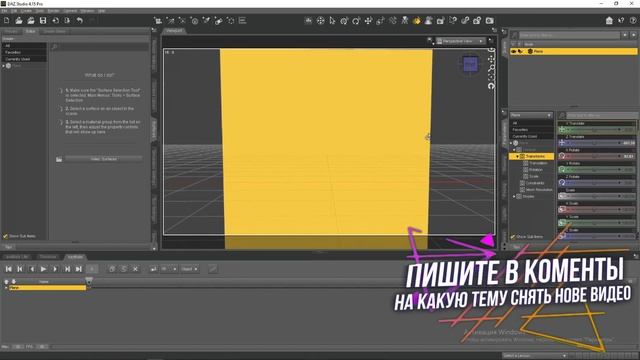The image size is (640, 360).
Task: Click the Play button in timeline
Action: 43,269
